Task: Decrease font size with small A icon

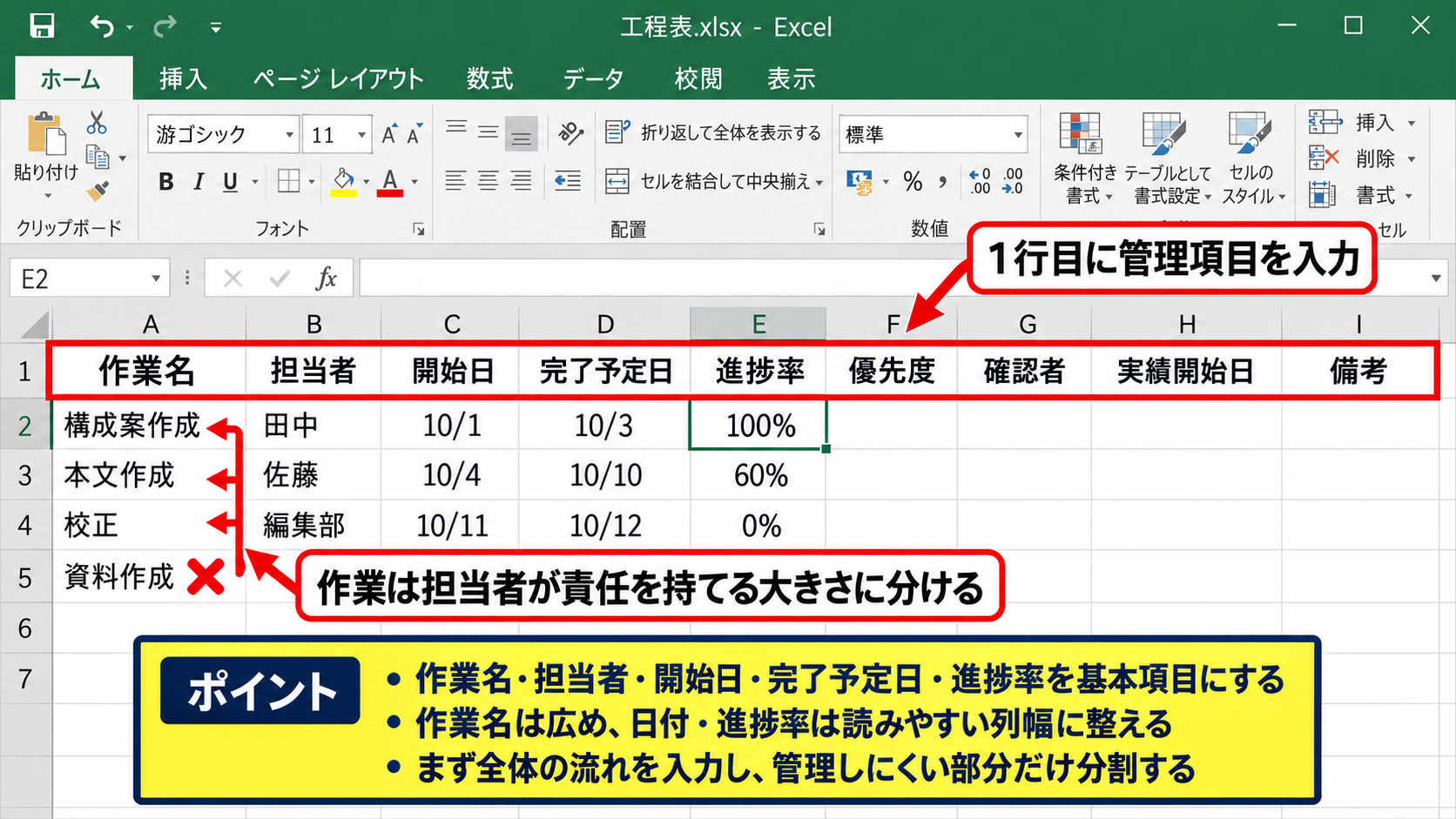Action: click(415, 134)
